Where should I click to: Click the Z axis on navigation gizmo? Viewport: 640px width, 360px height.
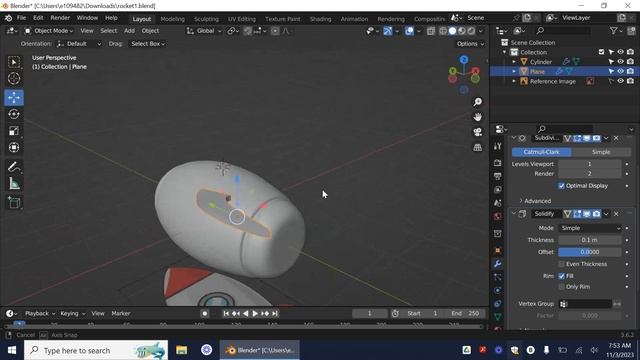point(464,60)
